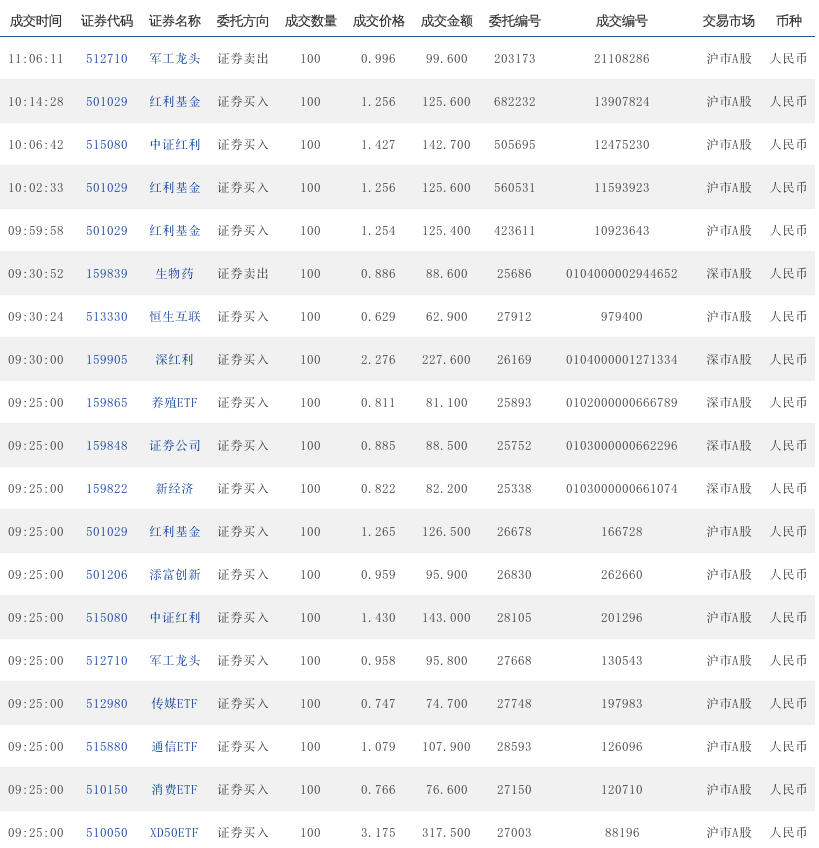Sort by the 证券代码 column header

(107, 21)
